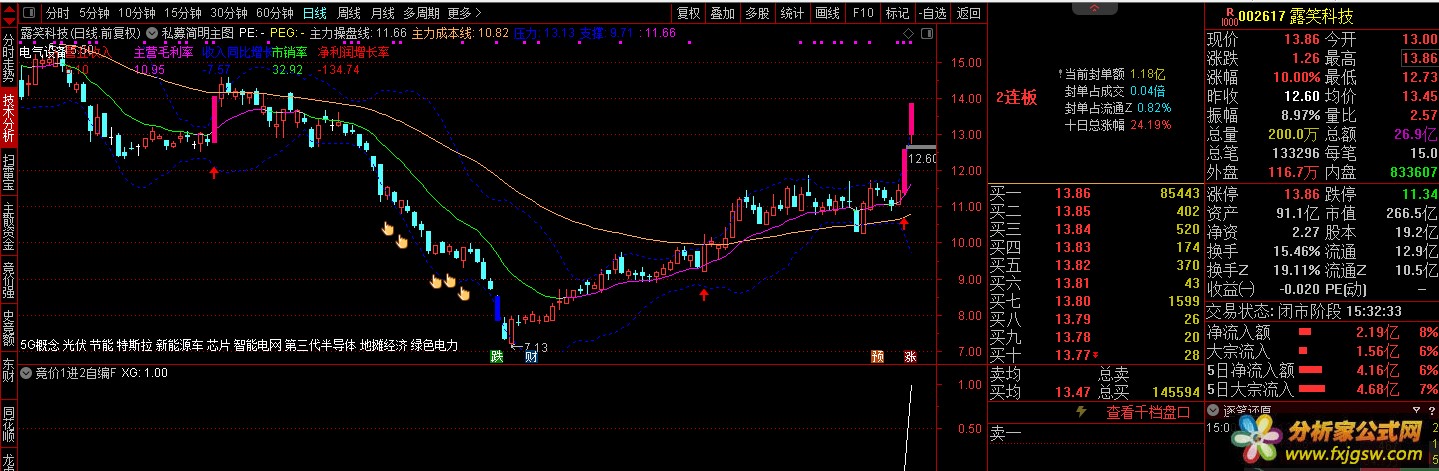Switch to 30分钟 period tab
Viewport: 1439px width, 471px height.
(229, 13)
